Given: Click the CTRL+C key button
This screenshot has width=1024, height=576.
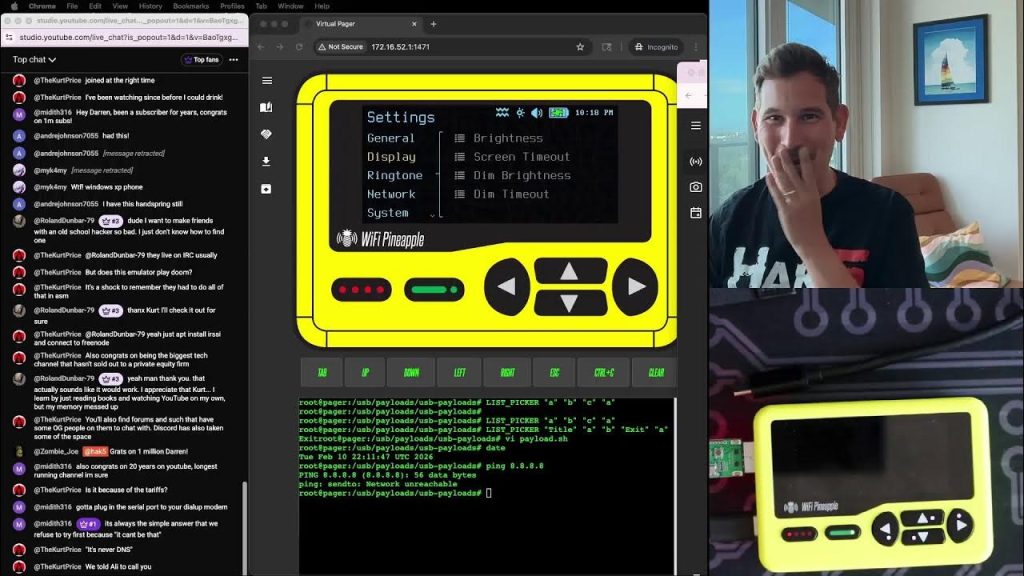Looking at the screenshot, I should pos(604,372).
